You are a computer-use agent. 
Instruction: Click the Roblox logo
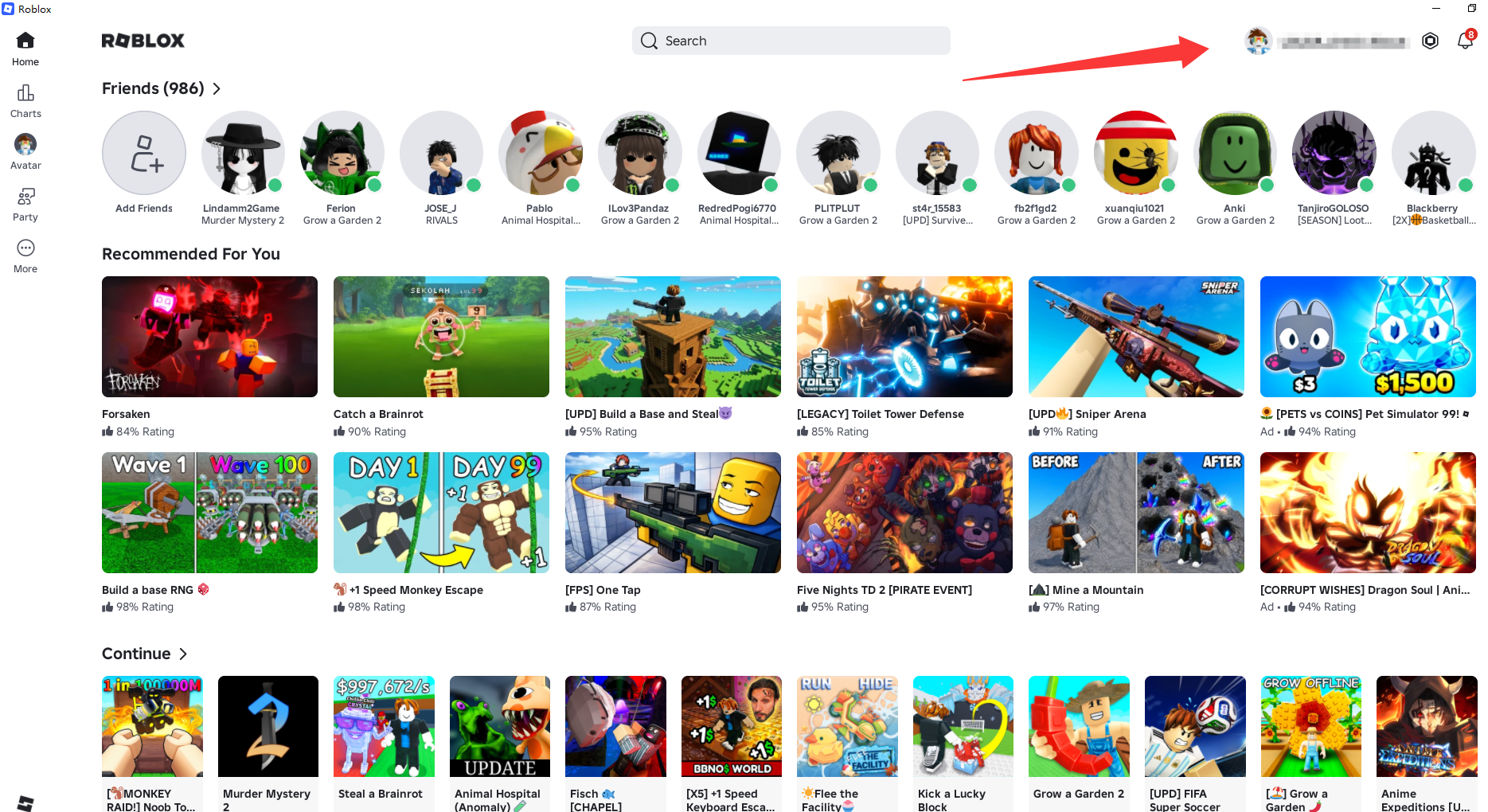click(x=143, y=41)
